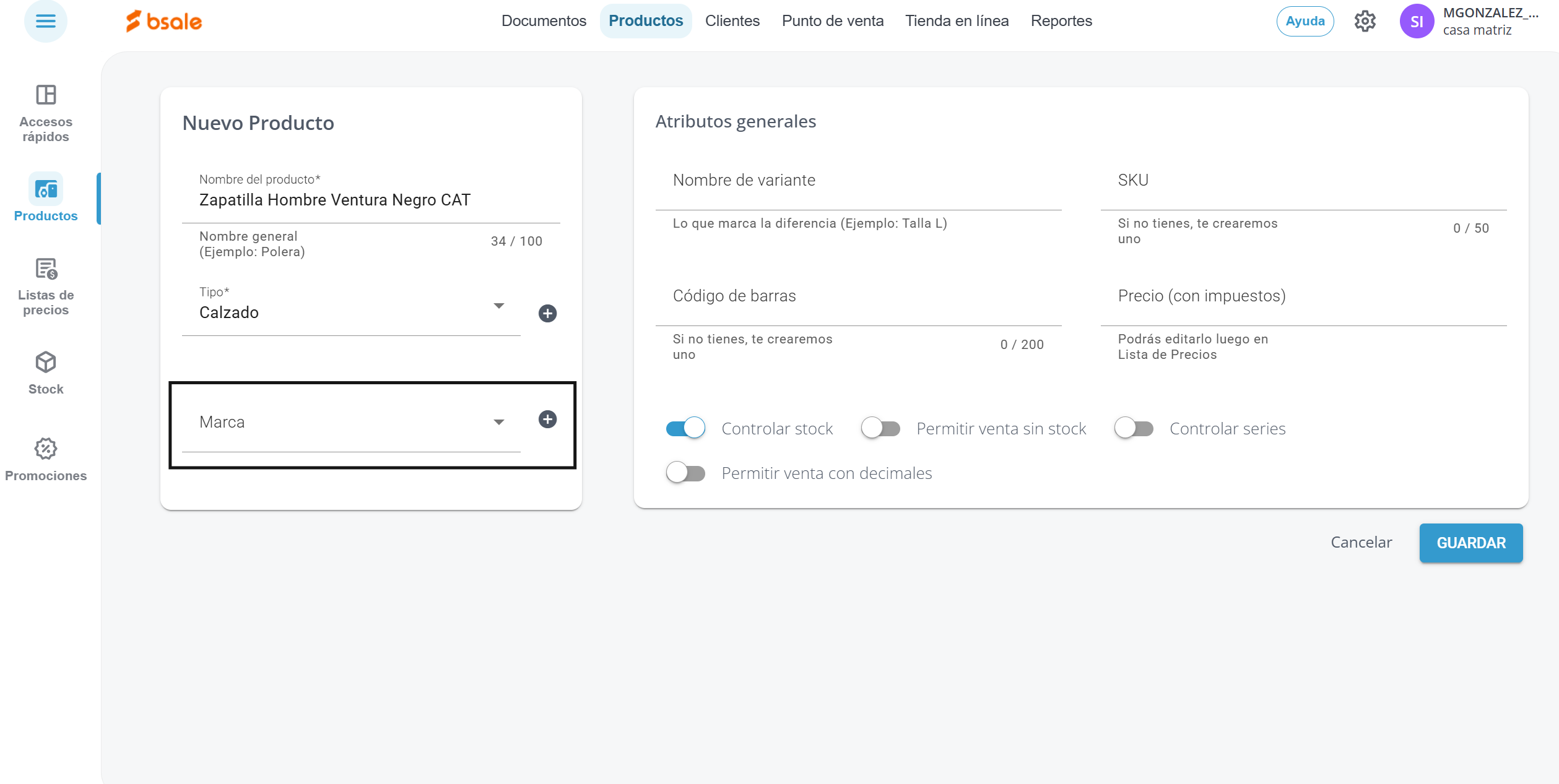Screen dimensions: 1559x784
Task: Open the Documentos menu
Action: pos(543,21)
